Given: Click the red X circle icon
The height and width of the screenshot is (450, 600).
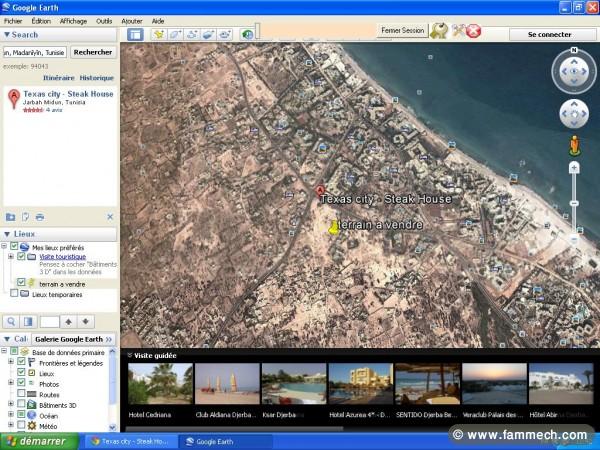Looking at the screenshot, I should tap(474, 31).
